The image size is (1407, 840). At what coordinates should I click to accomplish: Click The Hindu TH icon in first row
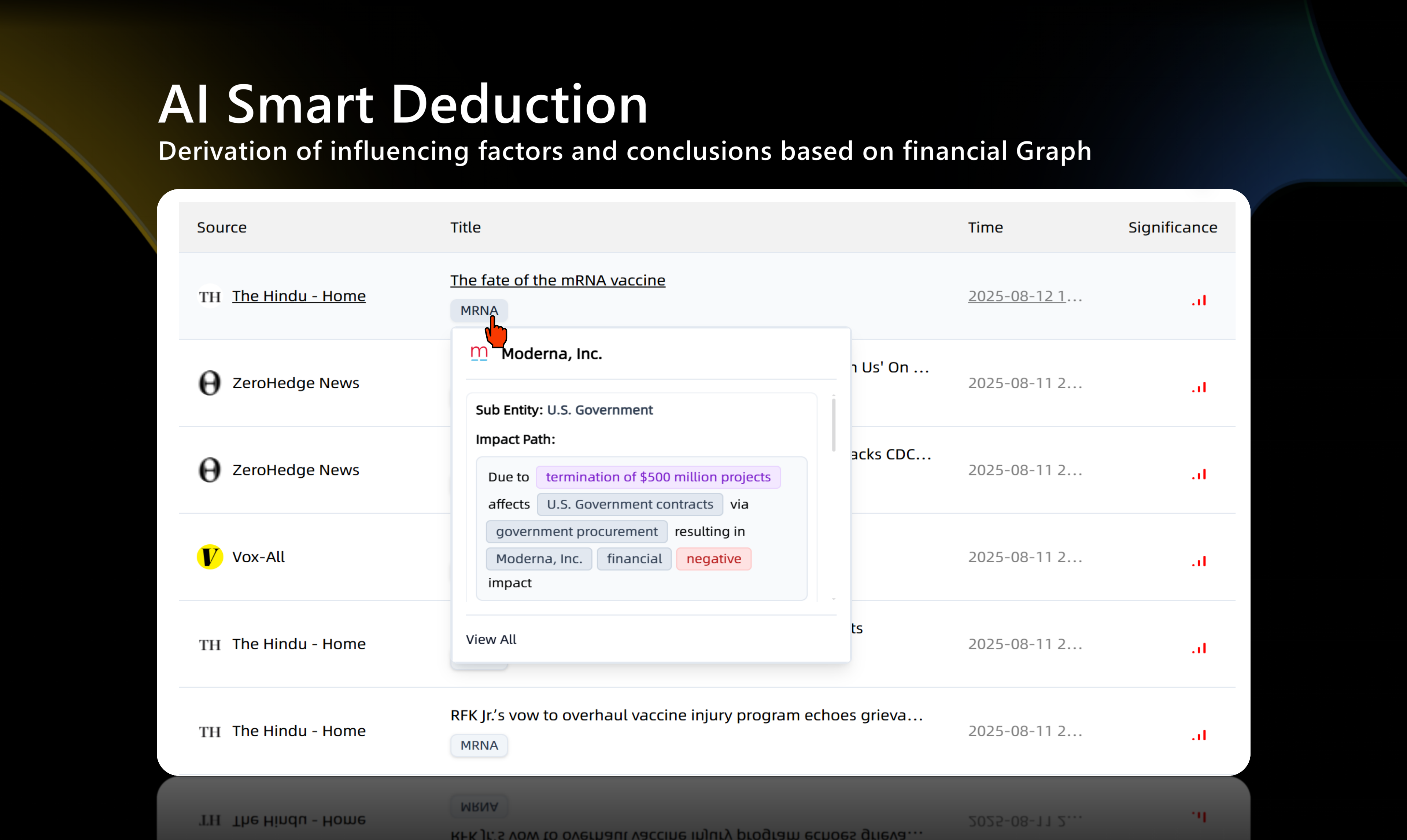pyautogui.click(x=210, y=297)
